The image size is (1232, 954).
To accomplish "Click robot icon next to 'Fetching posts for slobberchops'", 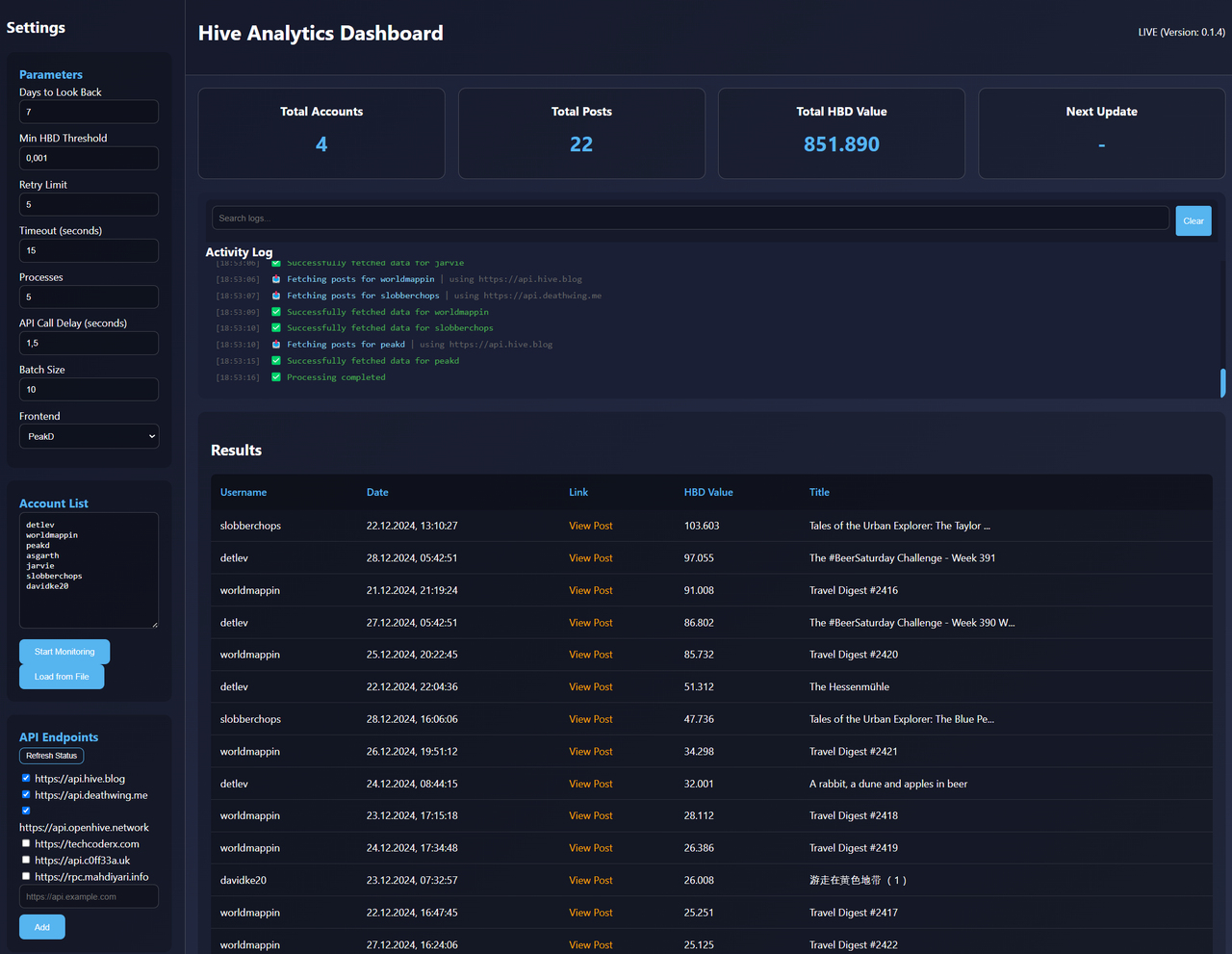I will (276, 296).
